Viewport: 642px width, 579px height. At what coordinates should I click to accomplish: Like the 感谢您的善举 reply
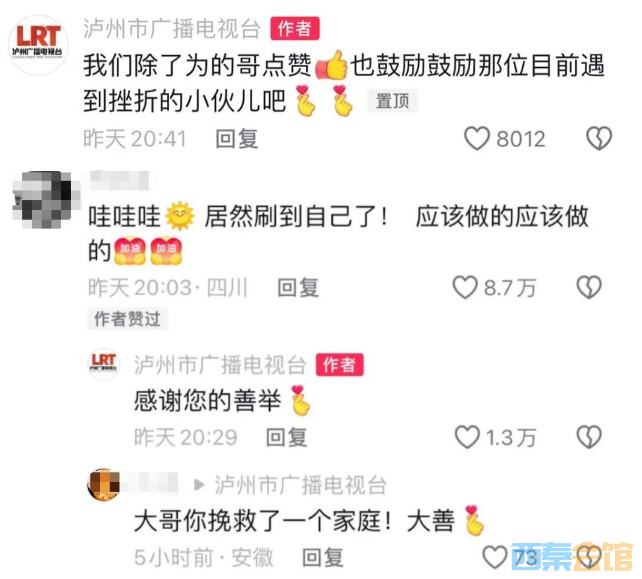[467, 437]
